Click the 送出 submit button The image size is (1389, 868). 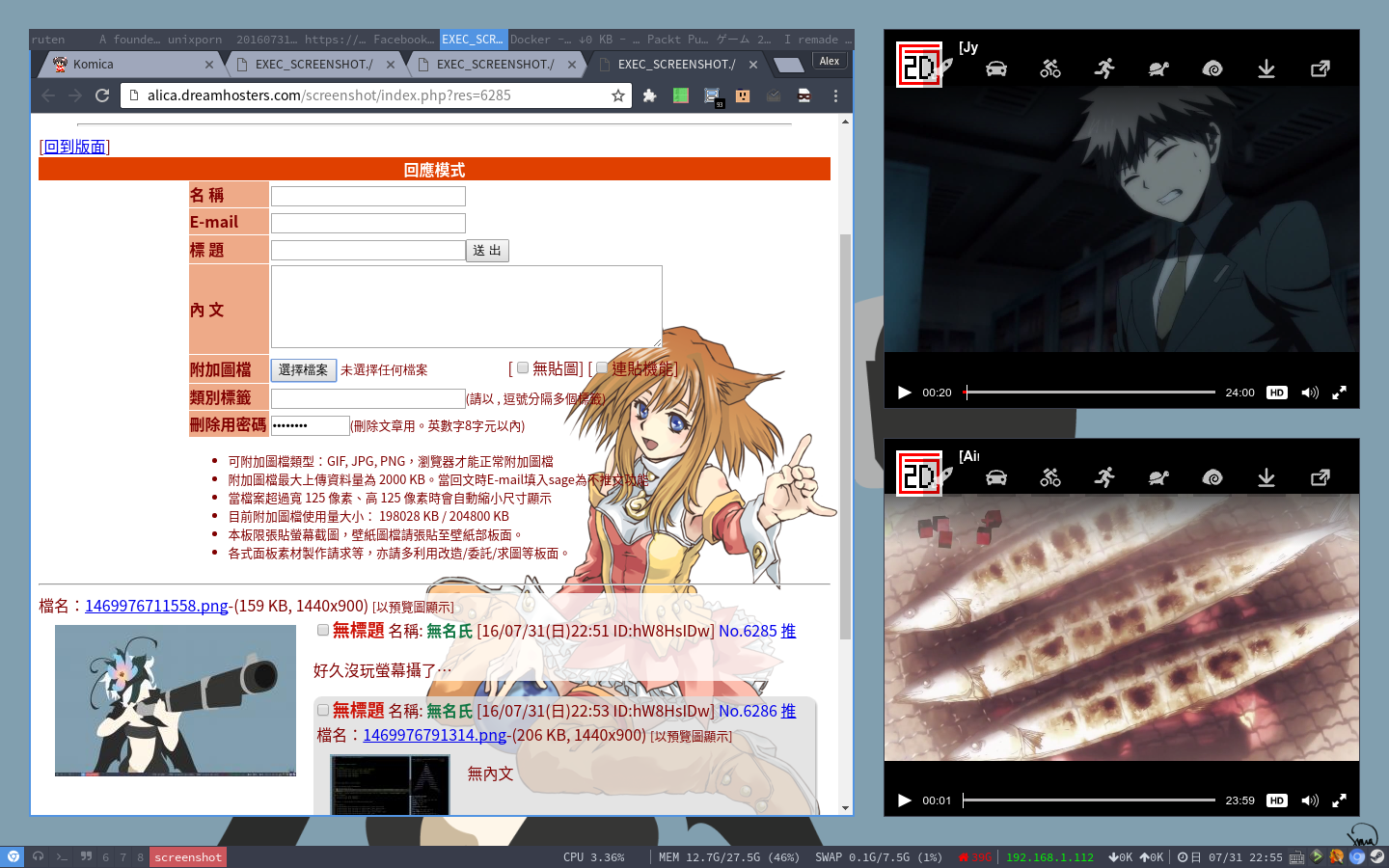click(487, 251)
